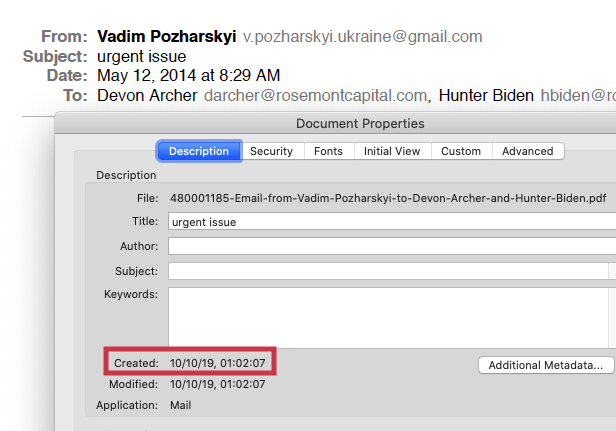Focus the empty Author field
This screenshot has width=616, height=431.
coord(390,246)
